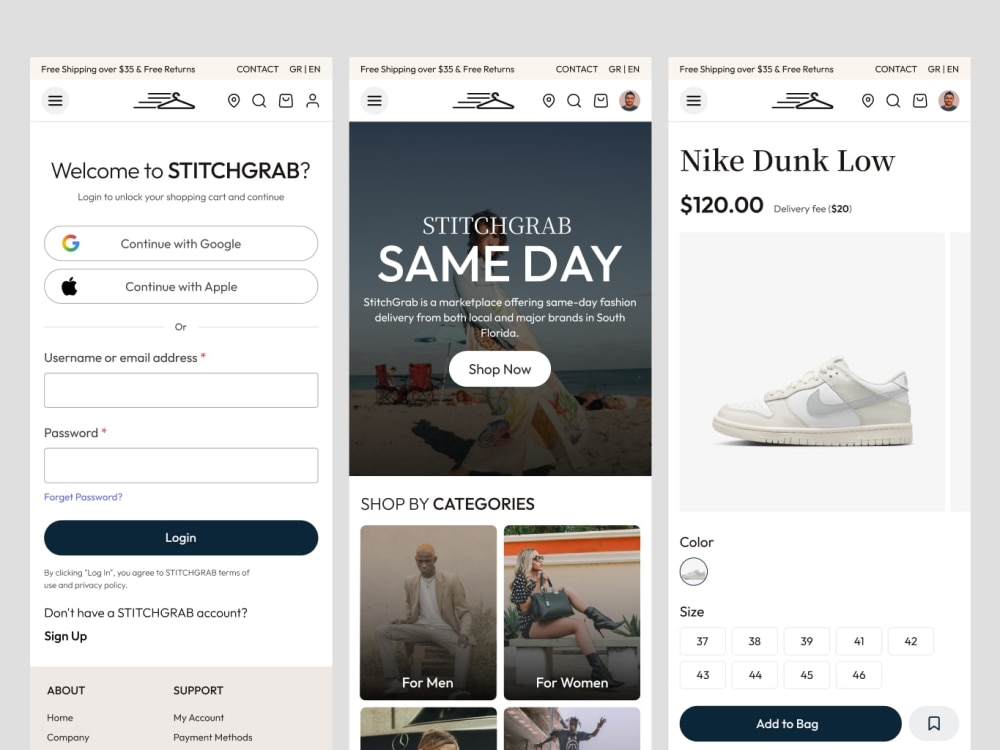1000x750 pixels.
Task: Open hamburger menu on product screen
Action: point(693,101)
